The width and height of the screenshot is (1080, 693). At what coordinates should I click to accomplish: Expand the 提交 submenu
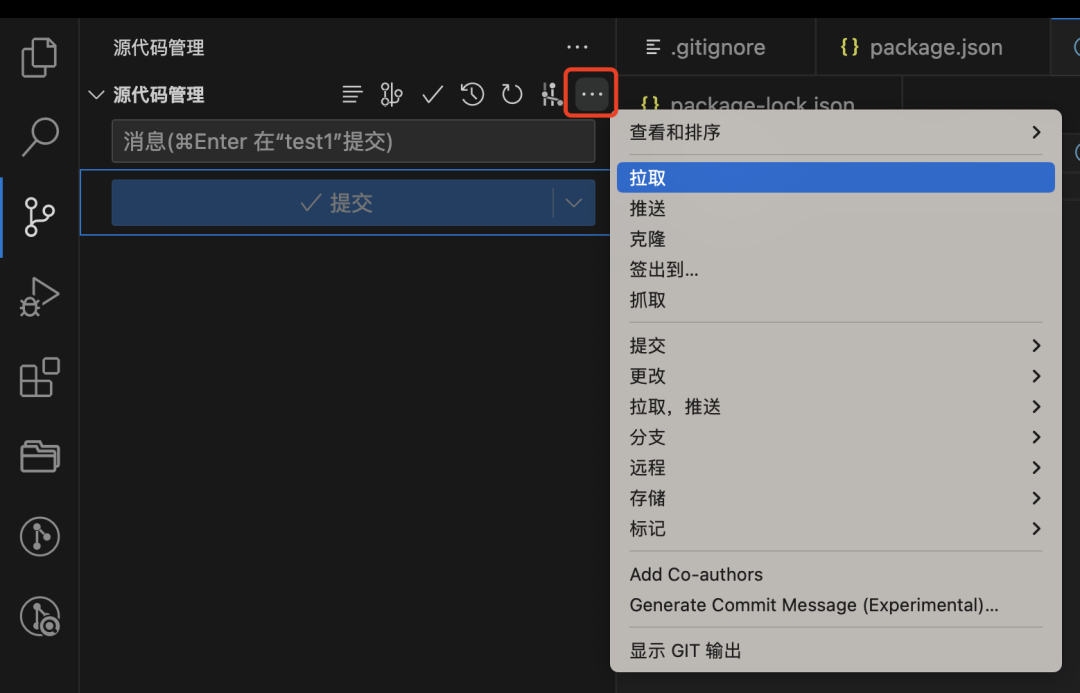click(x=836, y=345)
